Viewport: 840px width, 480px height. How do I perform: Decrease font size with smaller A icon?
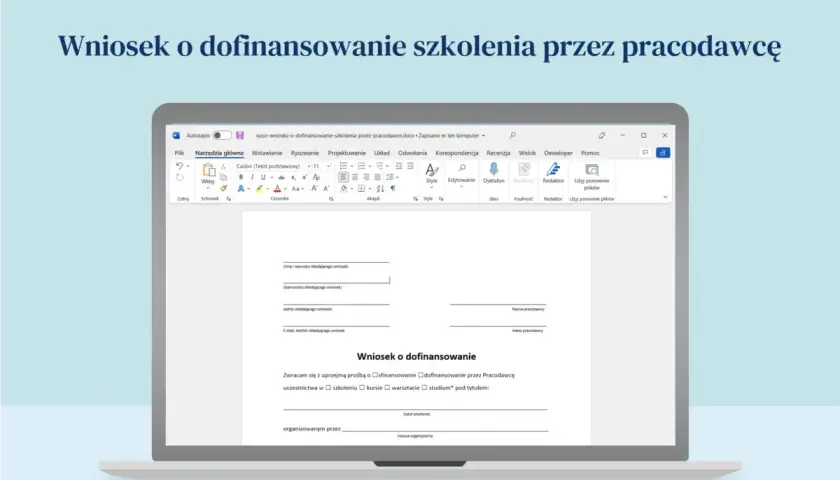(326, 189)
